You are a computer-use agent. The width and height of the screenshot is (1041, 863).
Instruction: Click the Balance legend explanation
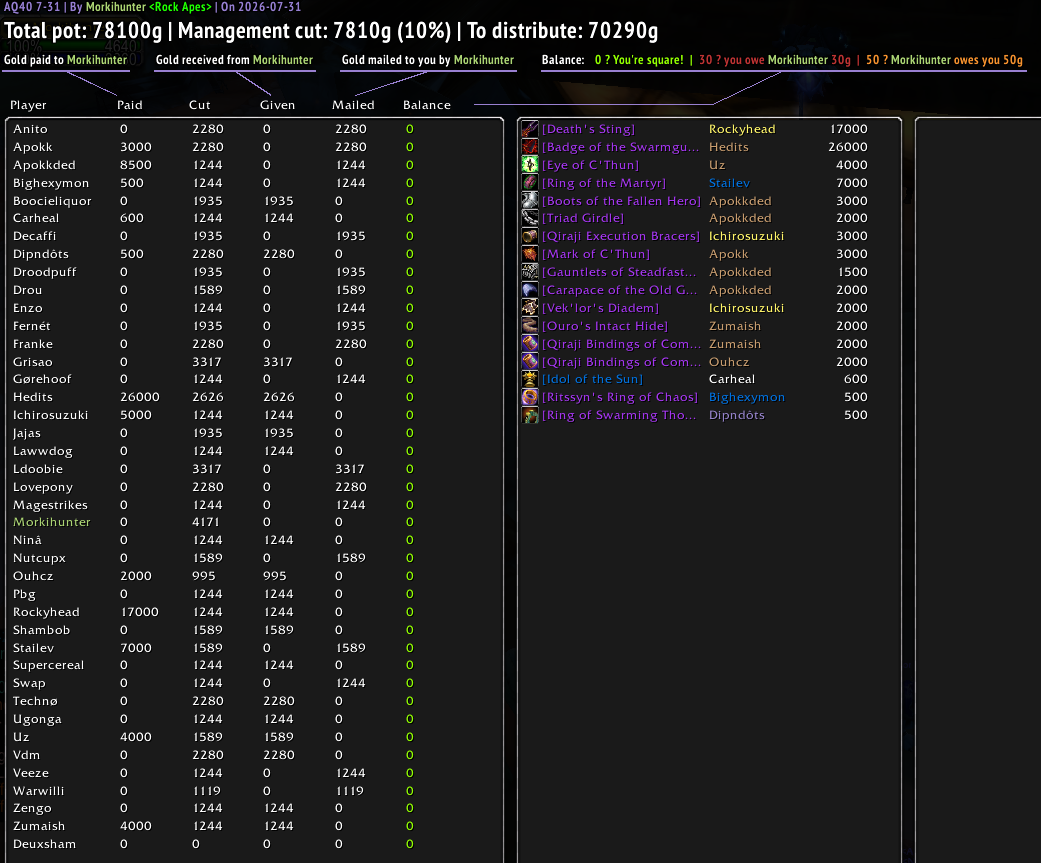782,60
